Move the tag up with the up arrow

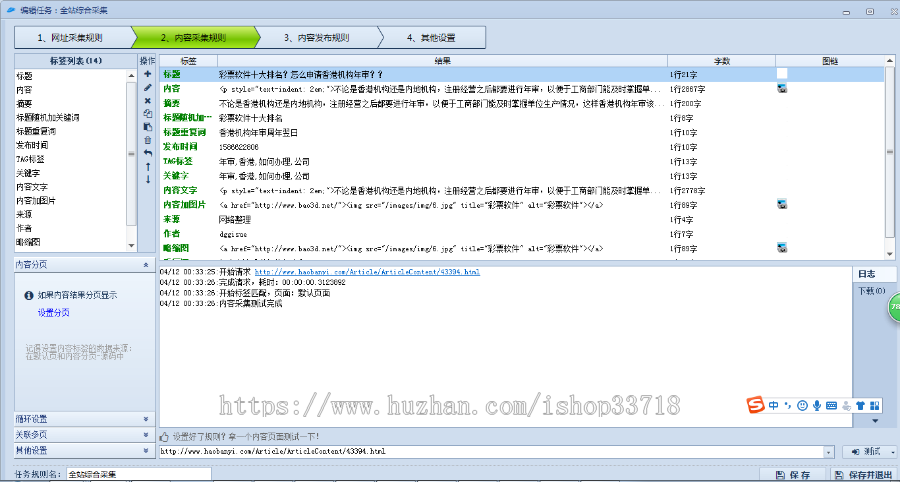pos(148,166)
